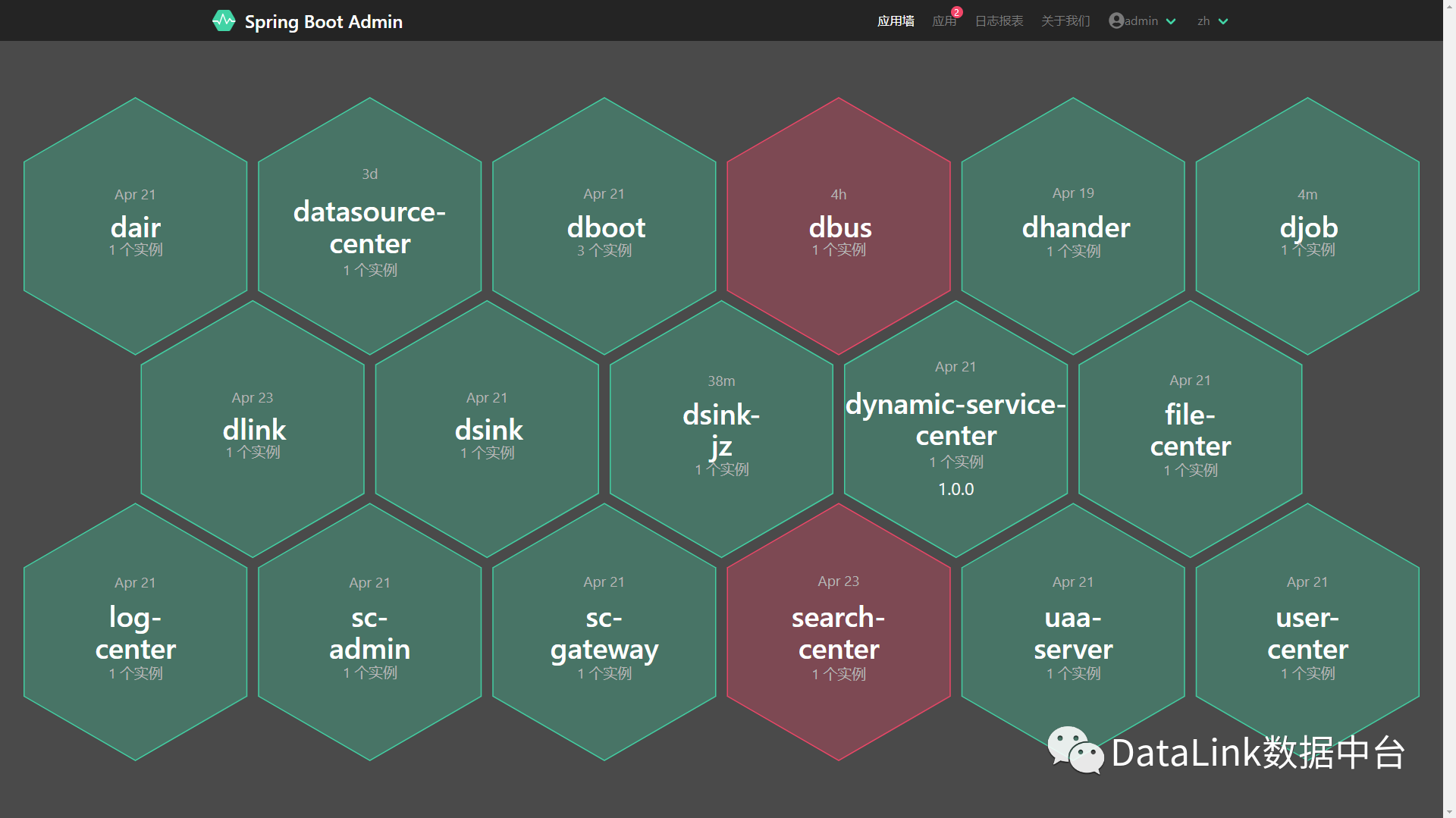
Task: Click the Apr 23 date on search-center
Action: click(x=839, y=581)
